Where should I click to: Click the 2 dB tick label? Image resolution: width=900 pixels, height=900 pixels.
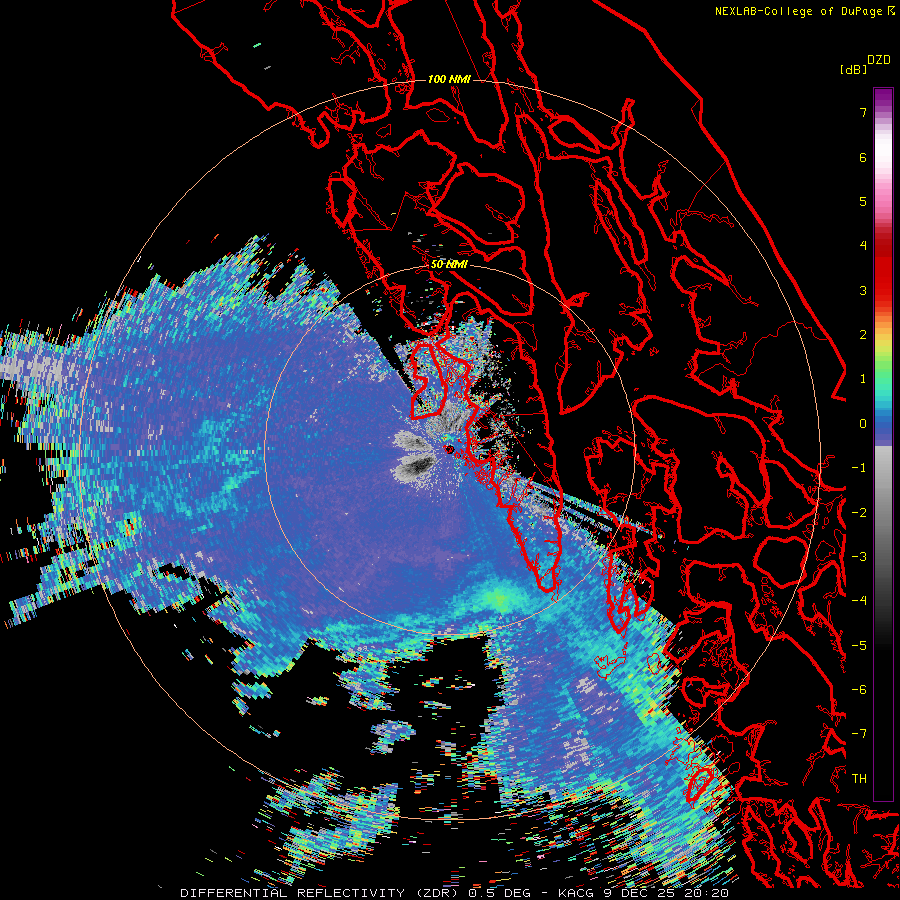click(x=863, y=335)
